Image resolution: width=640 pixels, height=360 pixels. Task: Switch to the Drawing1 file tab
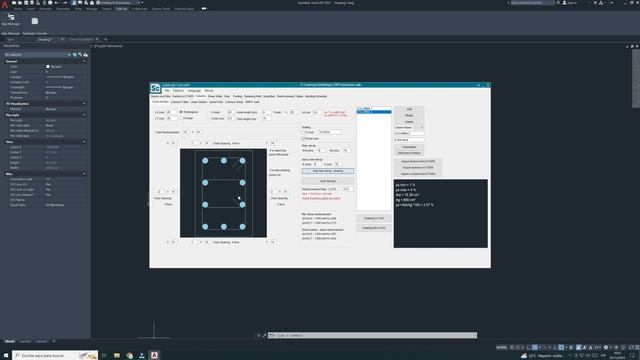pos(45,40)
